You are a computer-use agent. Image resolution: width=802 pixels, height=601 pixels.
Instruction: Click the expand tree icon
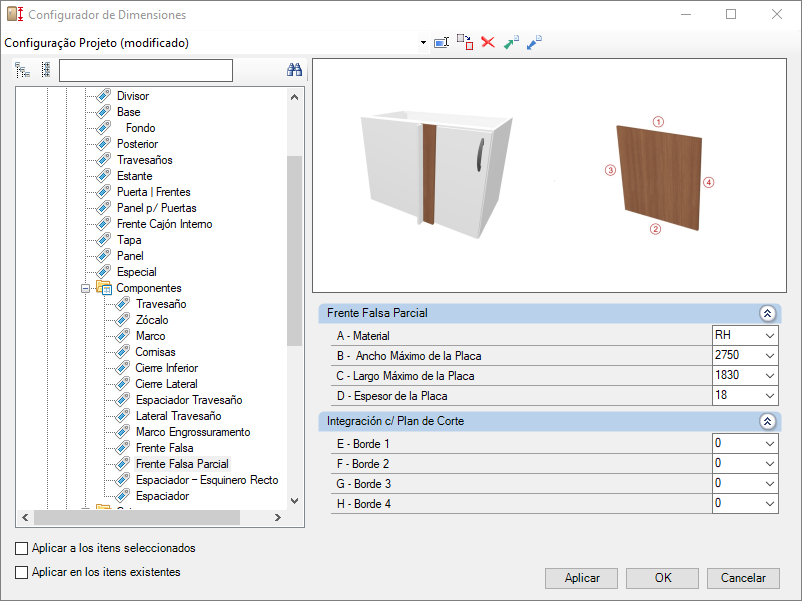pyautogui.click(x=23, y=70)
